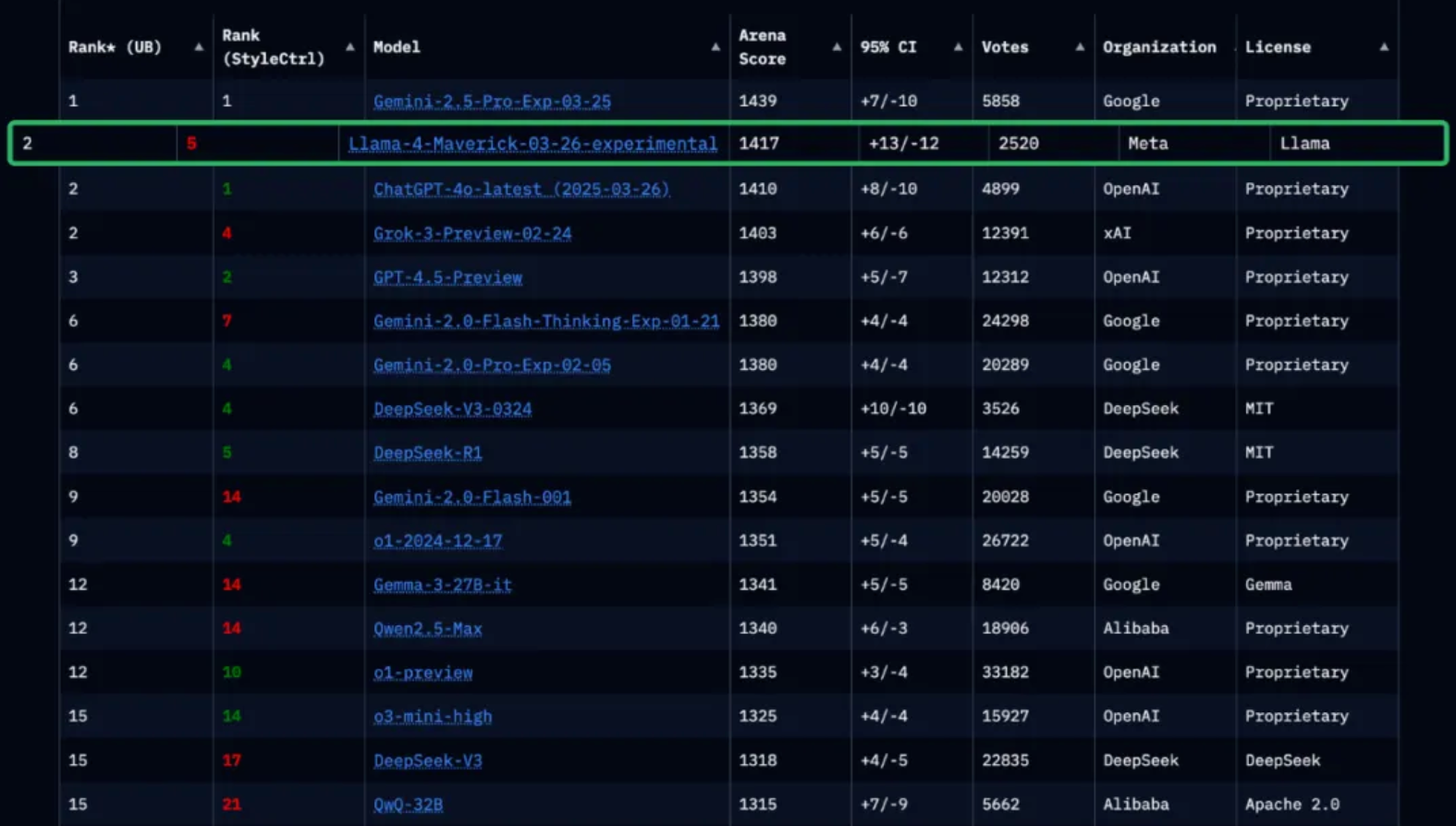Click the +6/-3 confidence interval cell
1456x826 pixels.
point(884,628)
